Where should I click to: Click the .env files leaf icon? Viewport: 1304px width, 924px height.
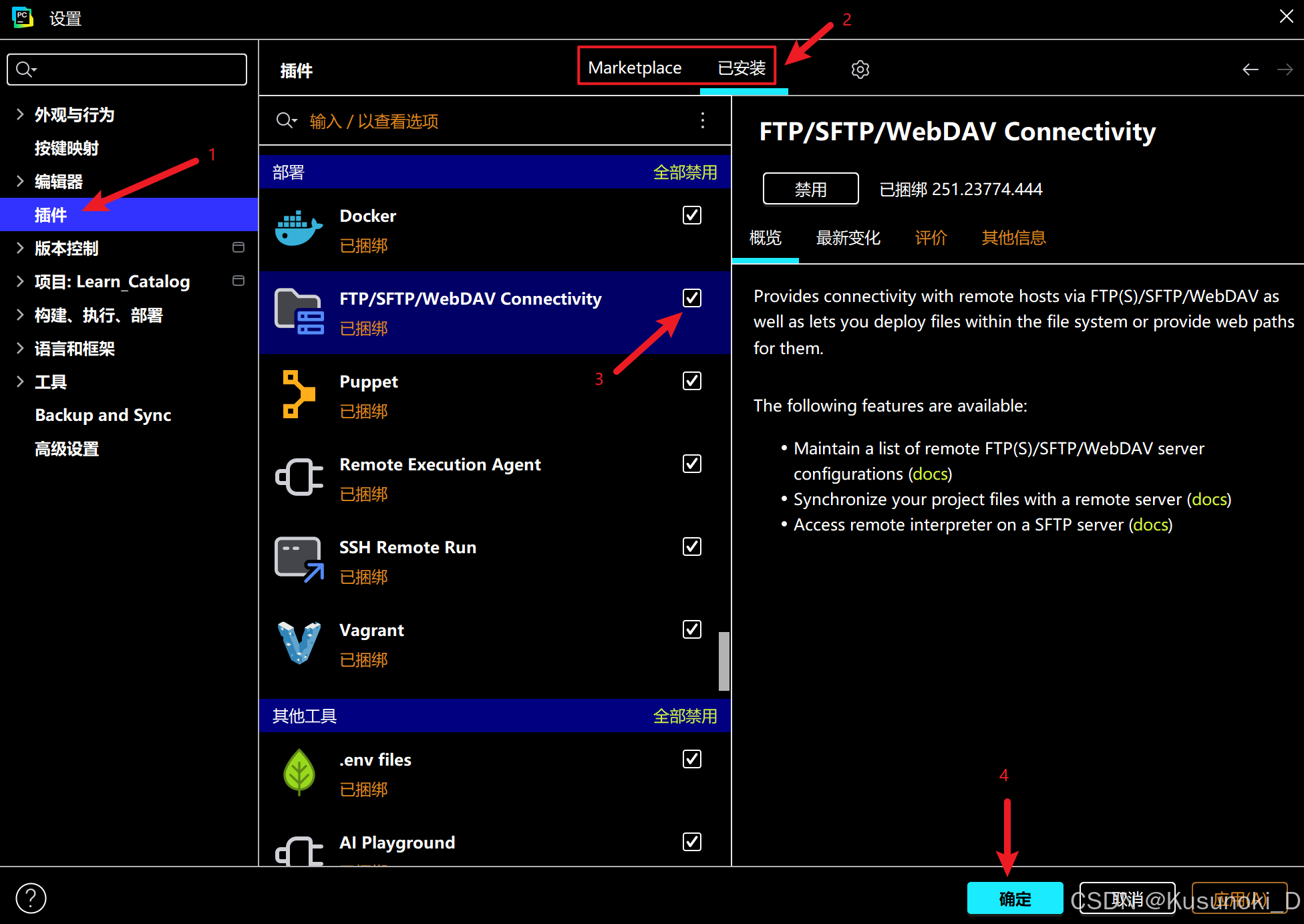click(x=299, y=772)
